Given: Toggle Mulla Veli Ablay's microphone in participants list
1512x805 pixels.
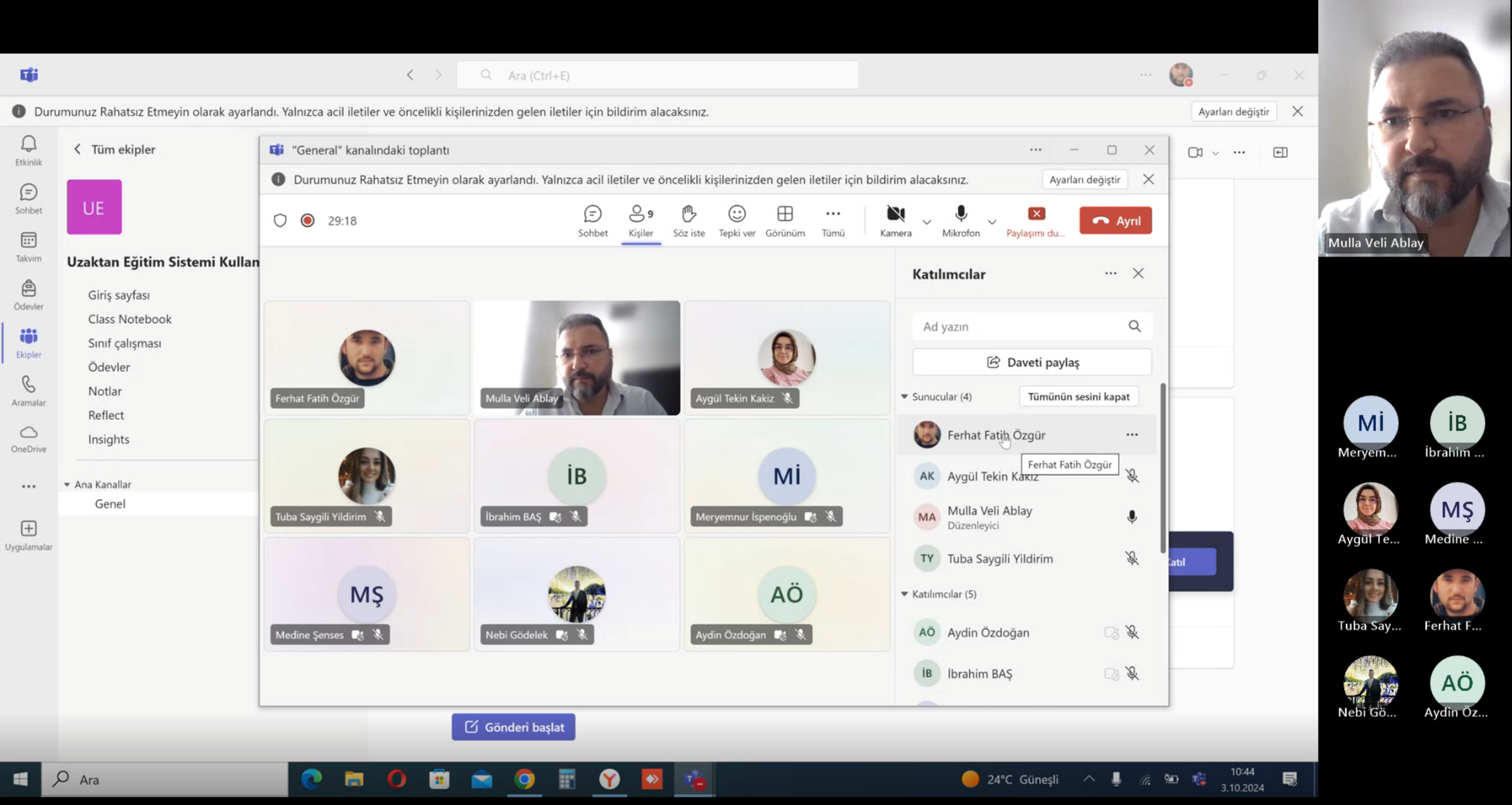Looking at the screenshot, I should click(x=1132, y=517).
